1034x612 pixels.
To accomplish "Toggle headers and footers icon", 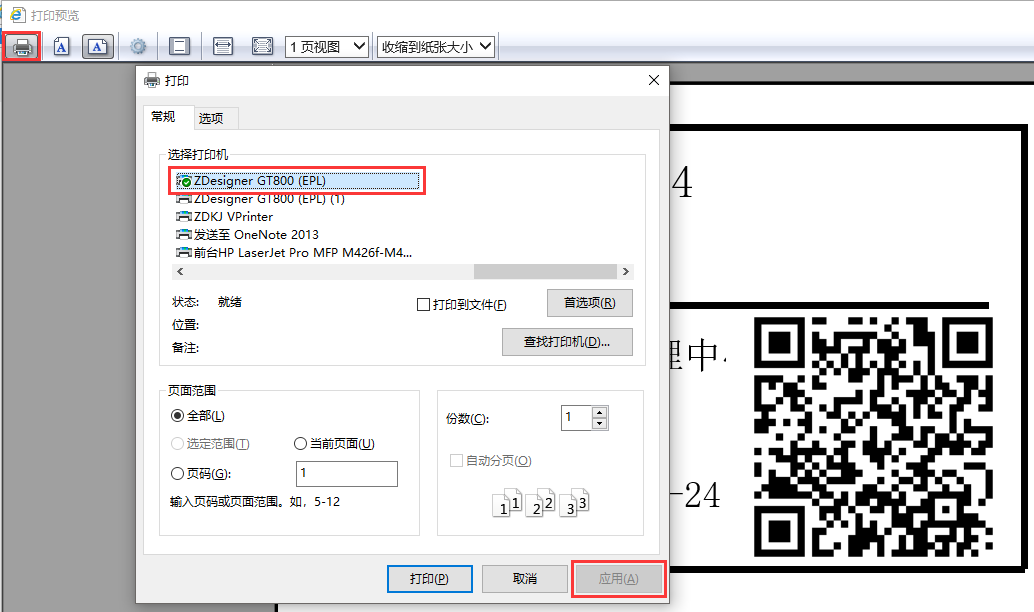I will click(179, 46).
